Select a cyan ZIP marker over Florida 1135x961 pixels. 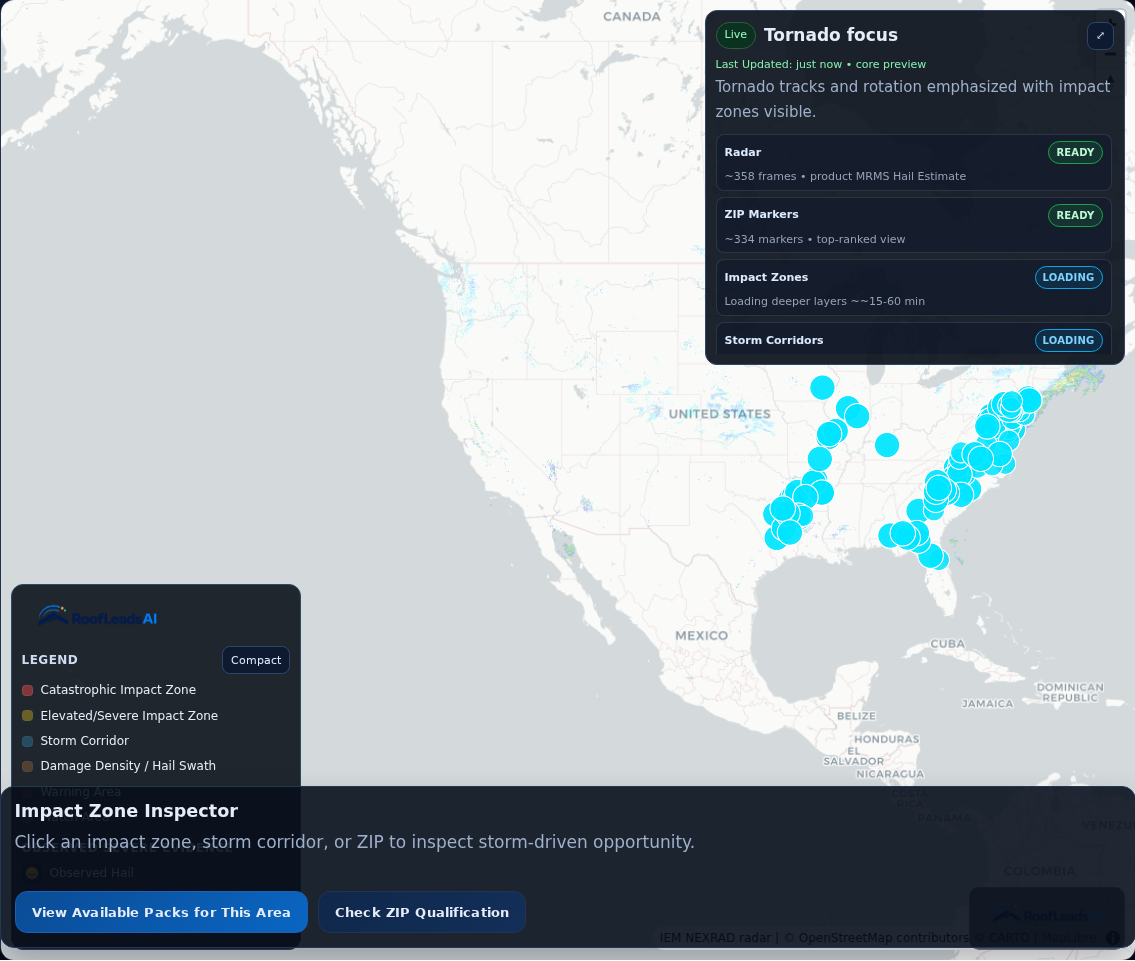[936, 559]
